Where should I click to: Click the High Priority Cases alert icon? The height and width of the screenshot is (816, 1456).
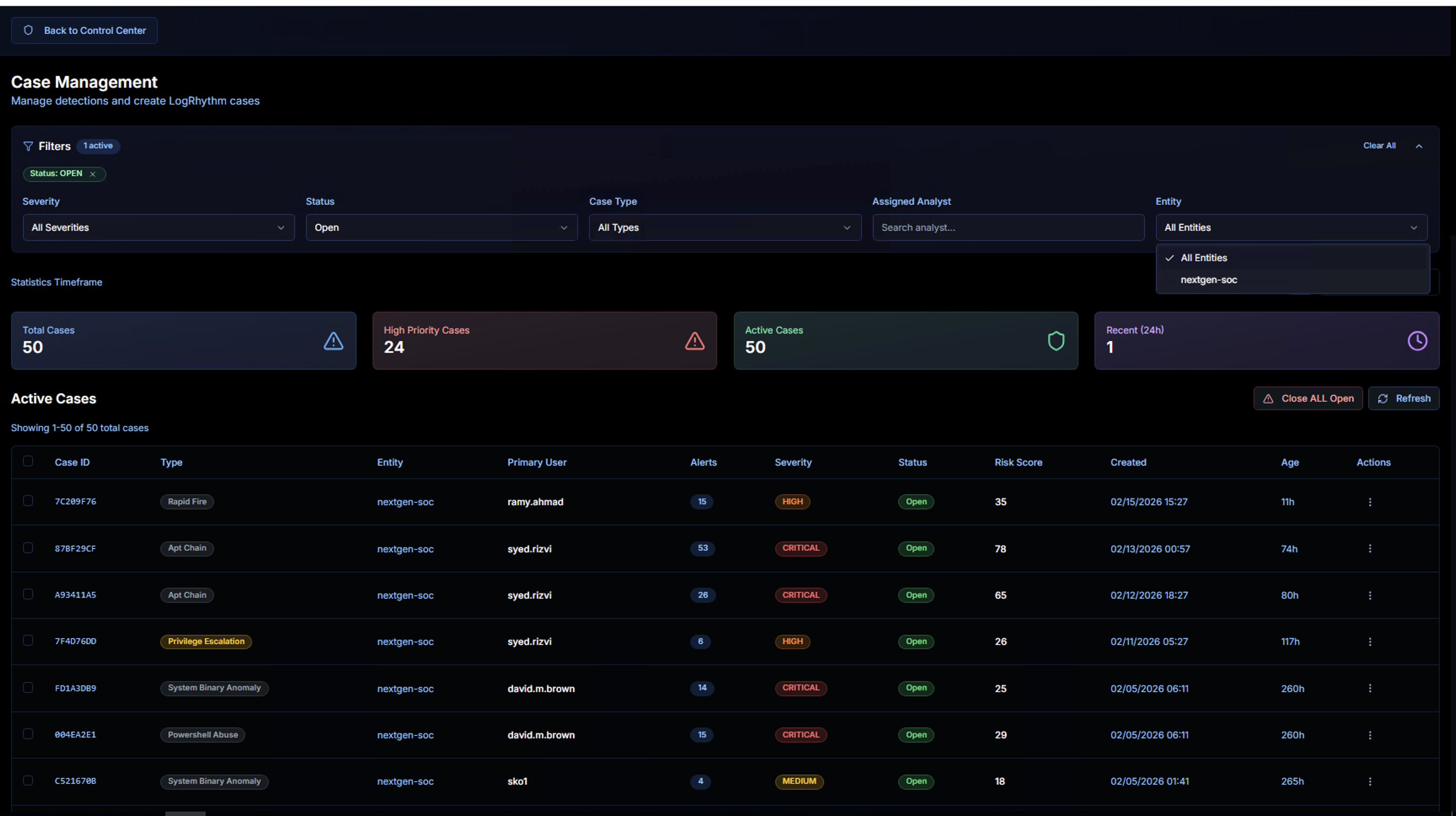pos(695,341)
